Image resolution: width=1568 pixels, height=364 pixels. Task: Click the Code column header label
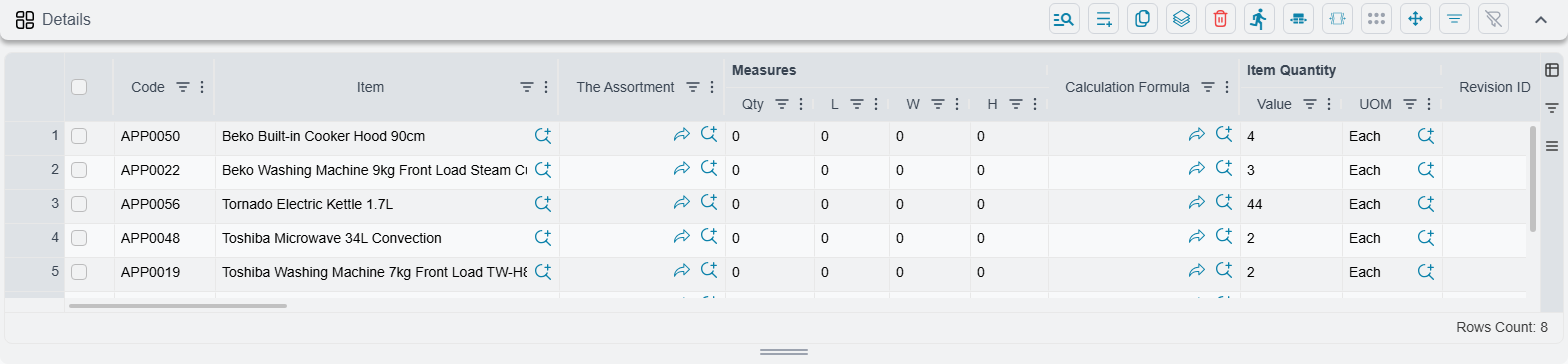coord(148,87)
